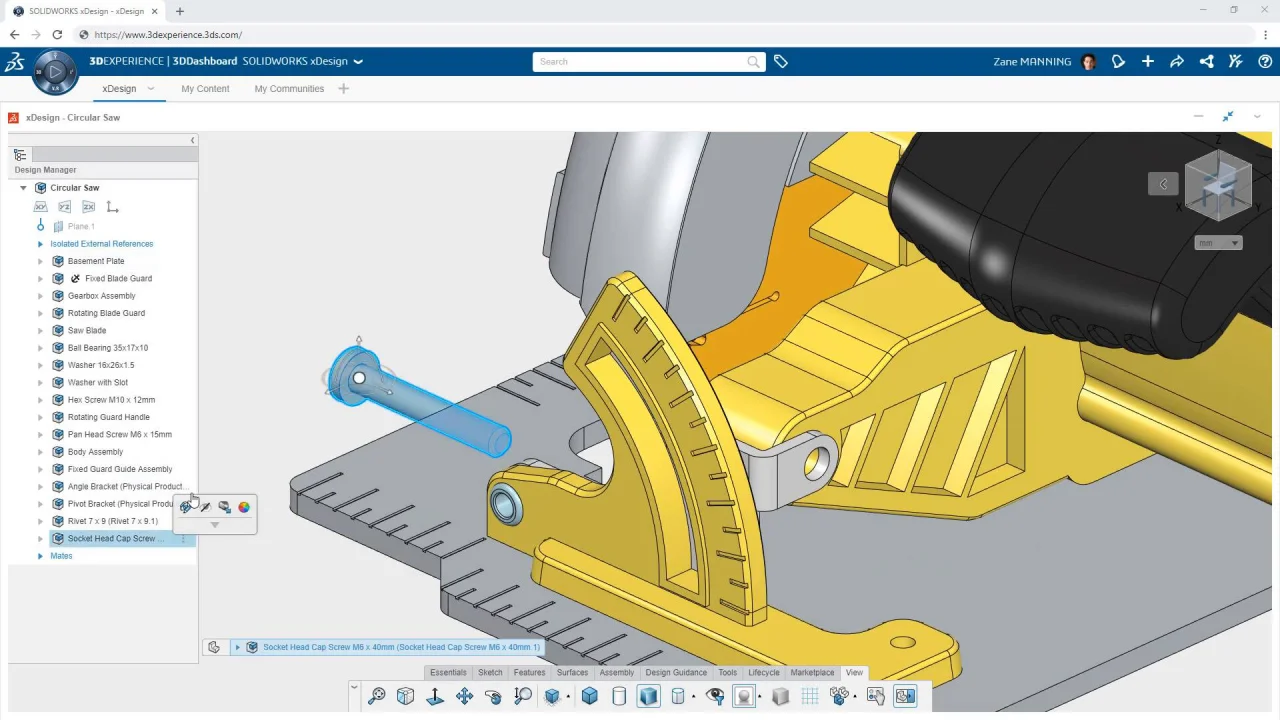
Task: Open the 3DEXPERIENCE compass play button
Action: click(x=55, y=72)
